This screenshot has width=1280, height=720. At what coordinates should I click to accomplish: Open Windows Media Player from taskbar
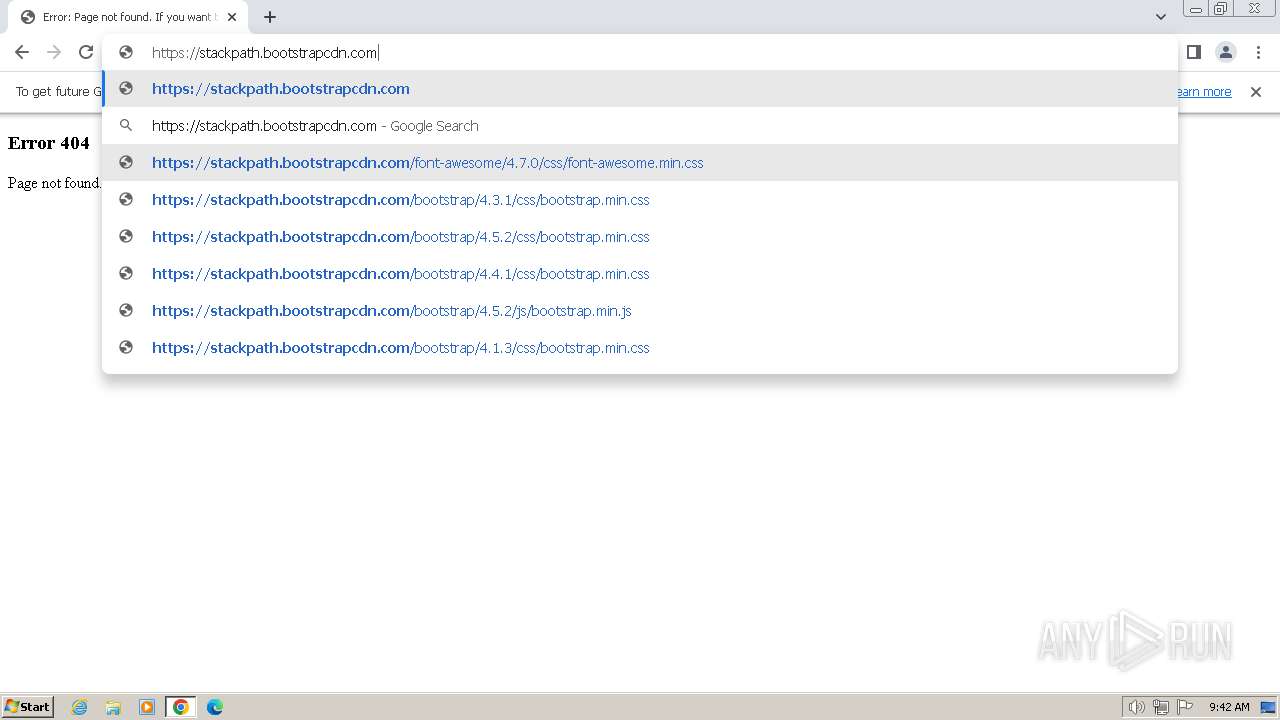(147, 707)
